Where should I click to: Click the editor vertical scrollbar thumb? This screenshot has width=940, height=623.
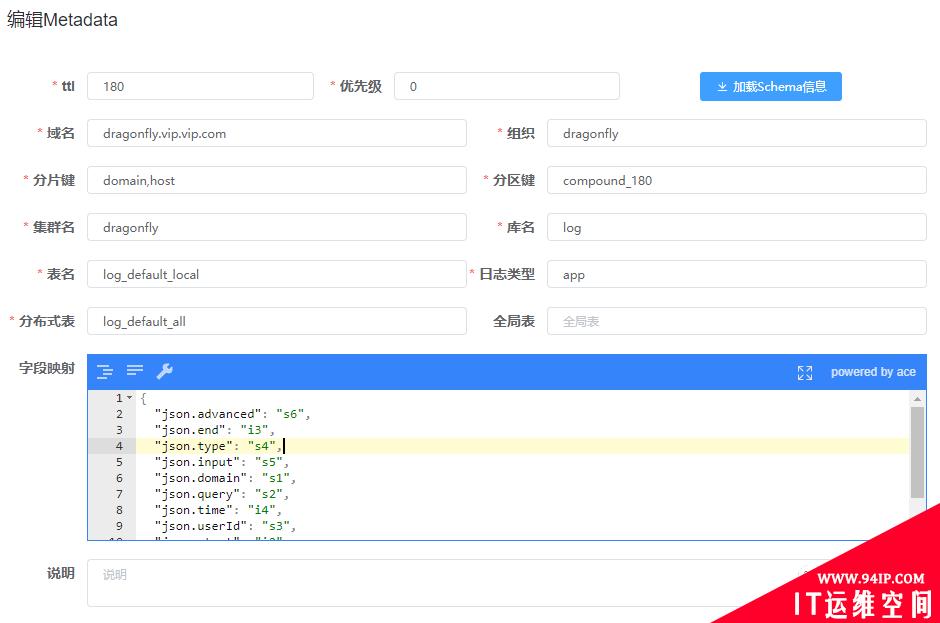[x=917, y=453]
